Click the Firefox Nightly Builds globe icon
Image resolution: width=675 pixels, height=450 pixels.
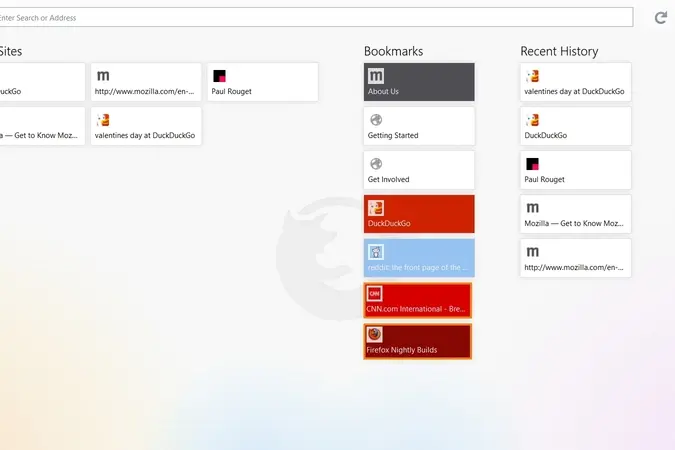click(x=374, y=335)
